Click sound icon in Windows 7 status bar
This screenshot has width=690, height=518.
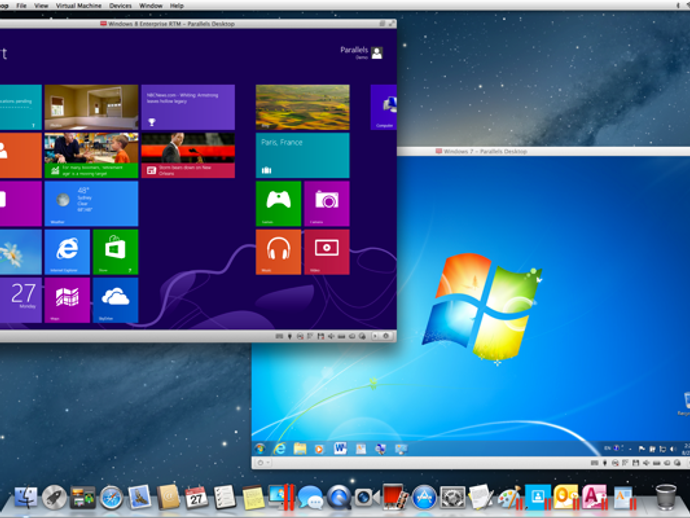(646, 463)
